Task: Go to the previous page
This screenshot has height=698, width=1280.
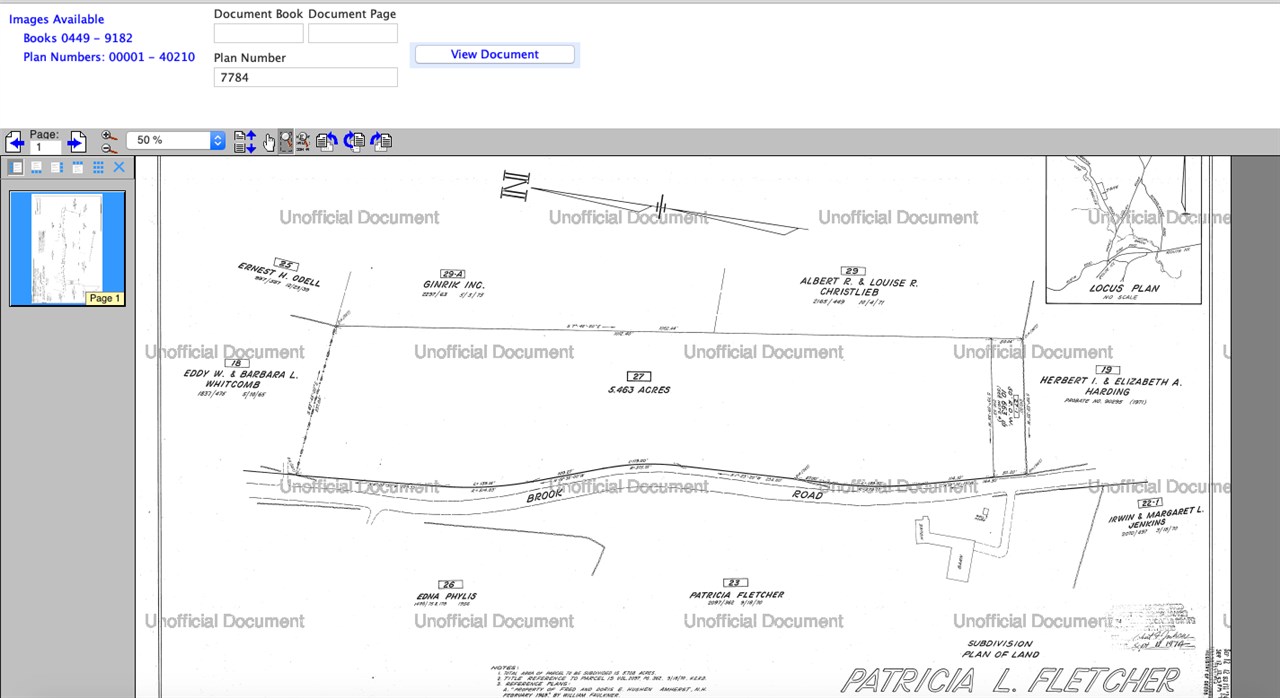Action: pyautogui.click(x=15, y=143)
